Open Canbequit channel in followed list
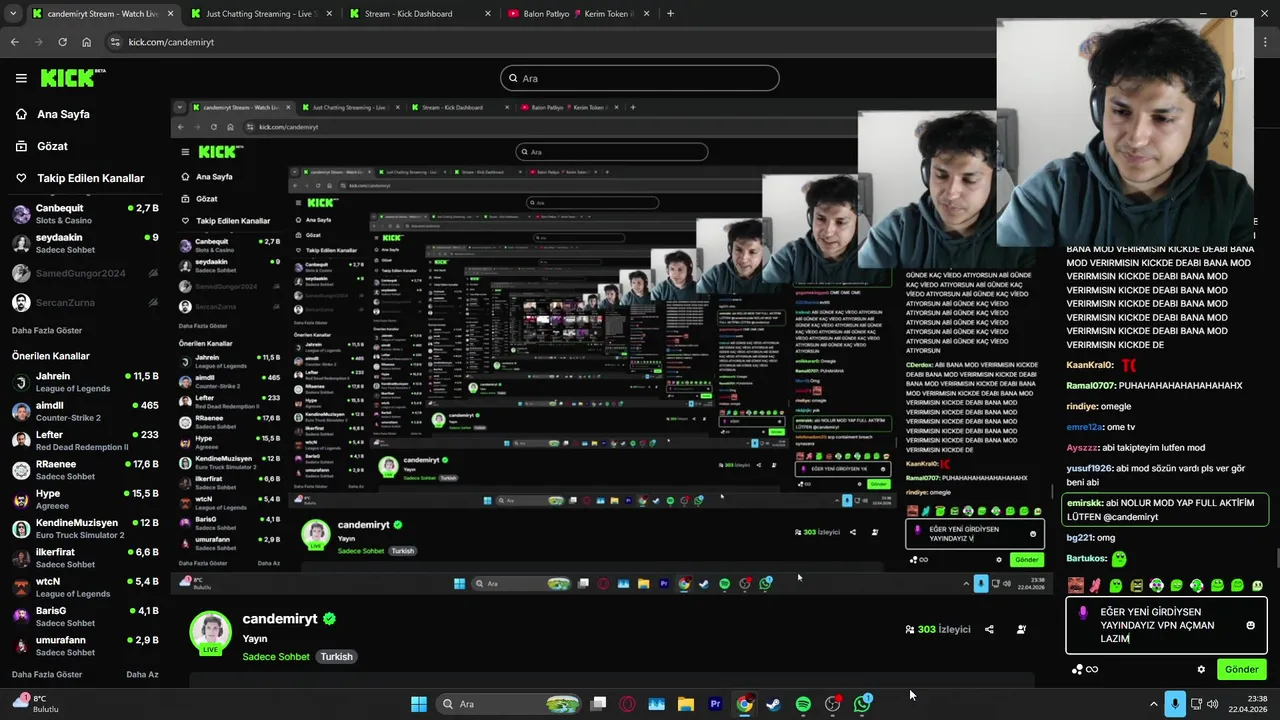Viewport: 1280px width, 720px height. [x=85, y=214]
